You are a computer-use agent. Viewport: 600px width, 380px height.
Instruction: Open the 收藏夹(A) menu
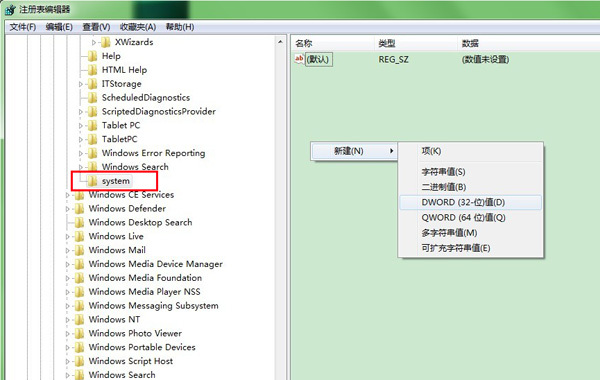tap(138, 27)
